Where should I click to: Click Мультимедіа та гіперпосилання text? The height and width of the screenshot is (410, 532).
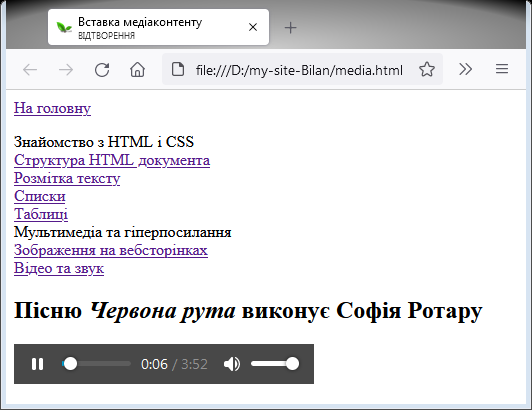point(122,232)
